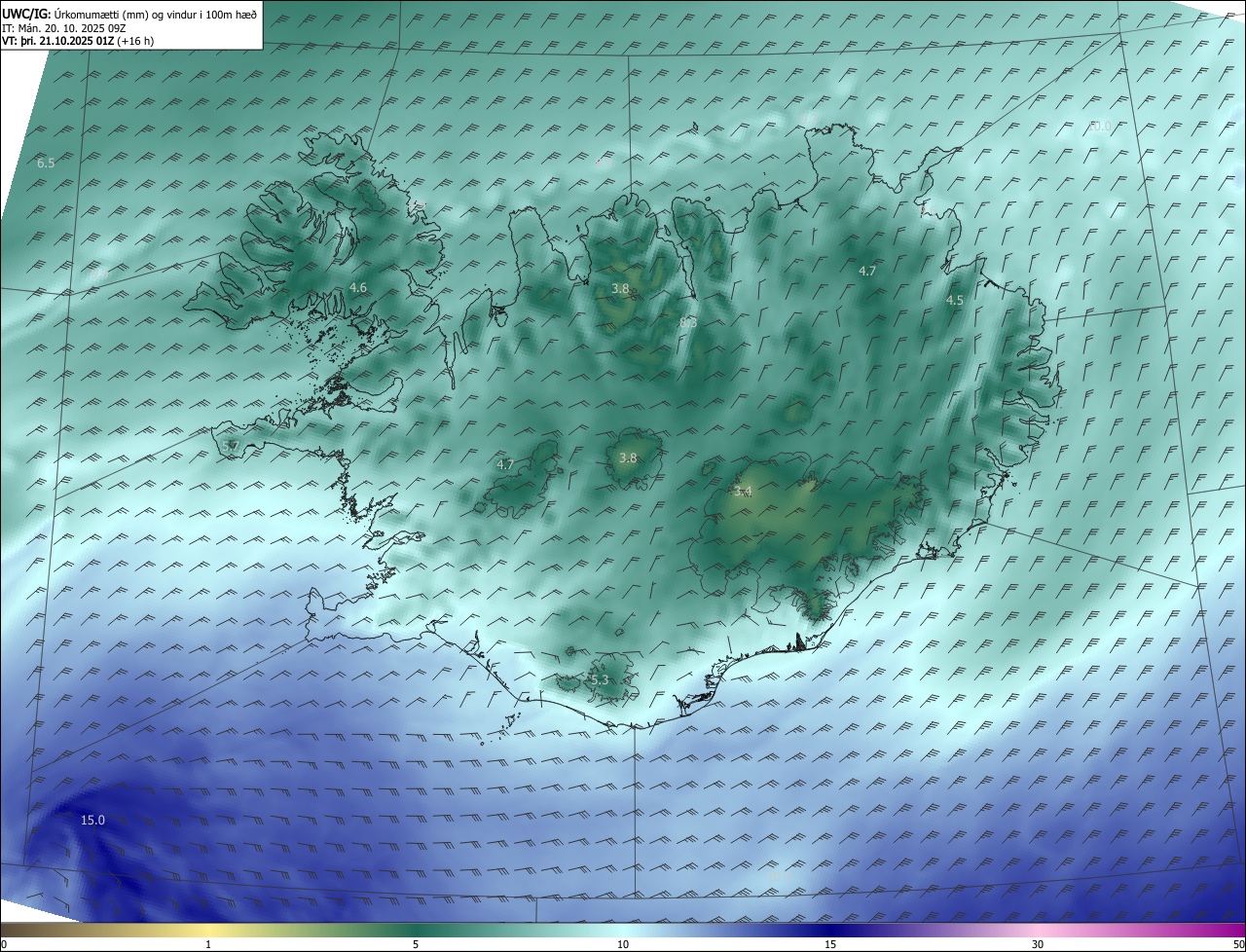Click the 6.5 value over the northwest sea

pos(46,163)
